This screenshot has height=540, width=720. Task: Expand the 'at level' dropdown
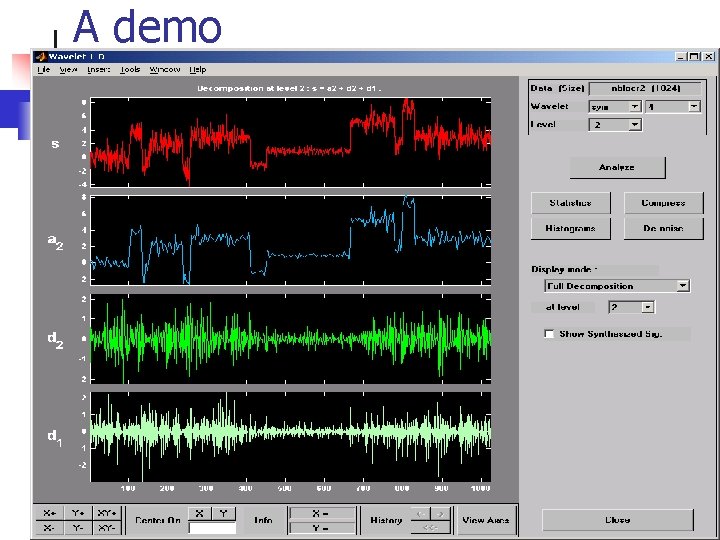click(x=647, y=307)
